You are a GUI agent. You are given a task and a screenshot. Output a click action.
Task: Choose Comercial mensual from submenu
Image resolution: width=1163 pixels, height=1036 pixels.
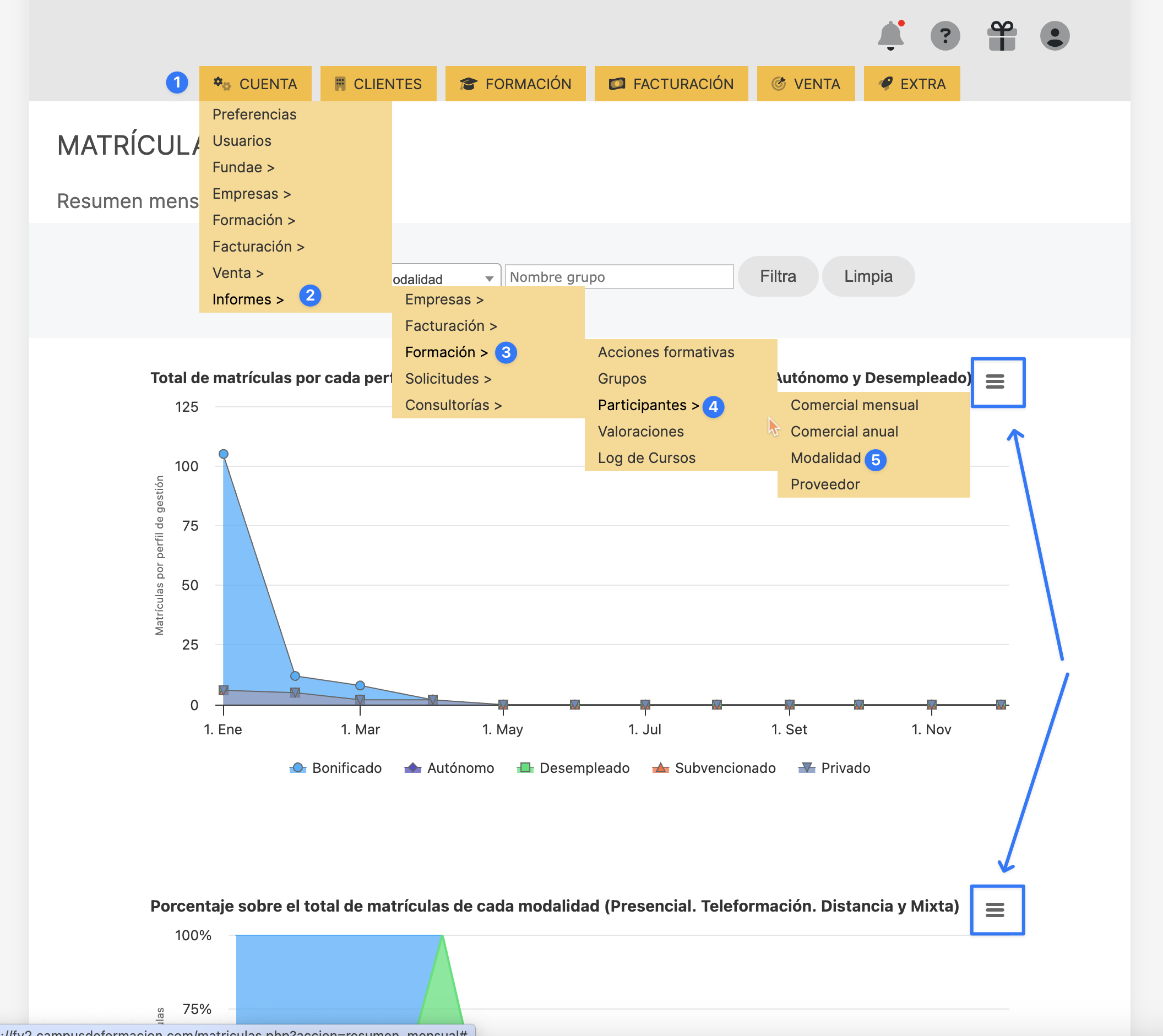(x=854, y=405)
